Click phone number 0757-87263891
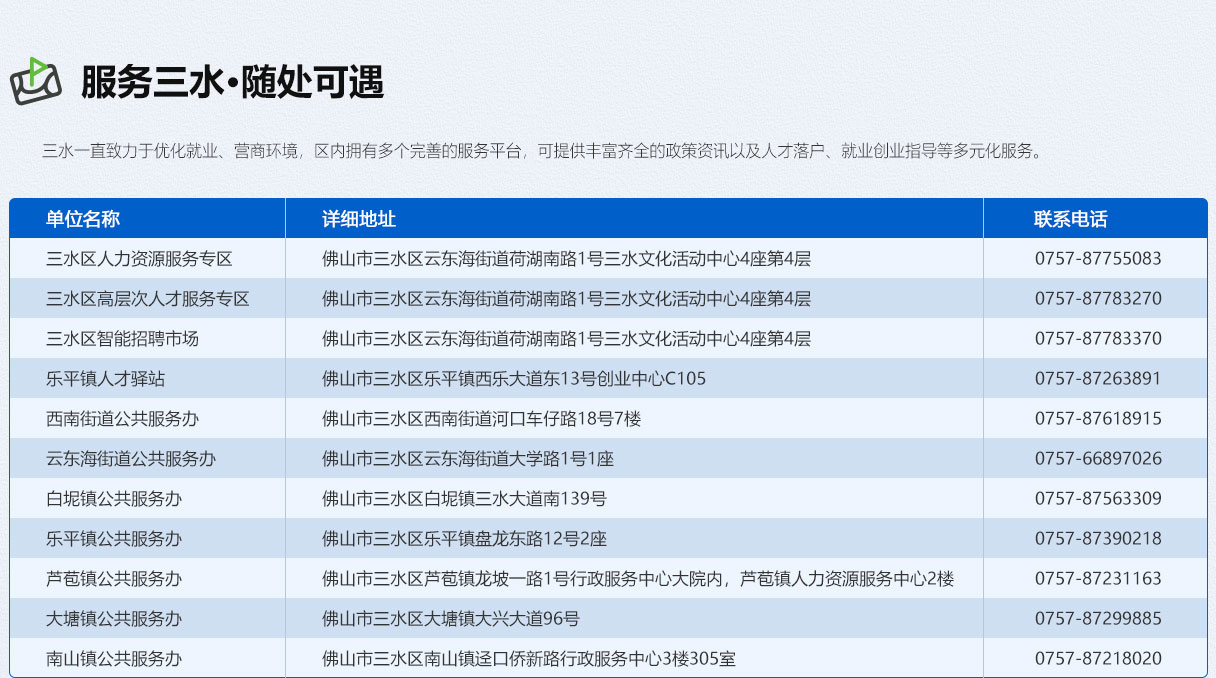 (x=1098, y=379)
